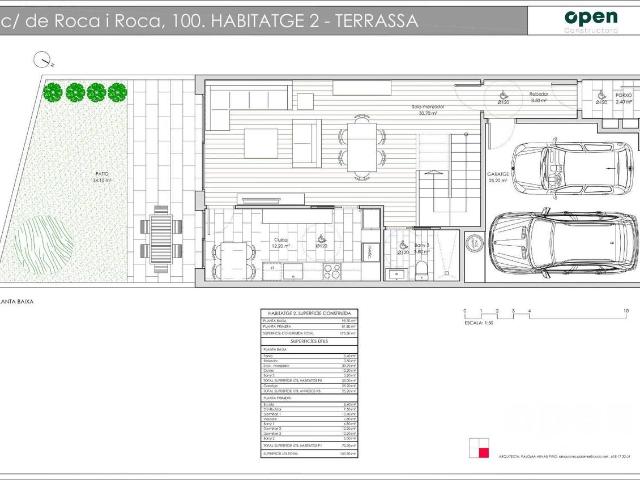Click the 'PATI' area label
Image resolution: width=640 pixels, height=480 pixels.
pos(101,174)
